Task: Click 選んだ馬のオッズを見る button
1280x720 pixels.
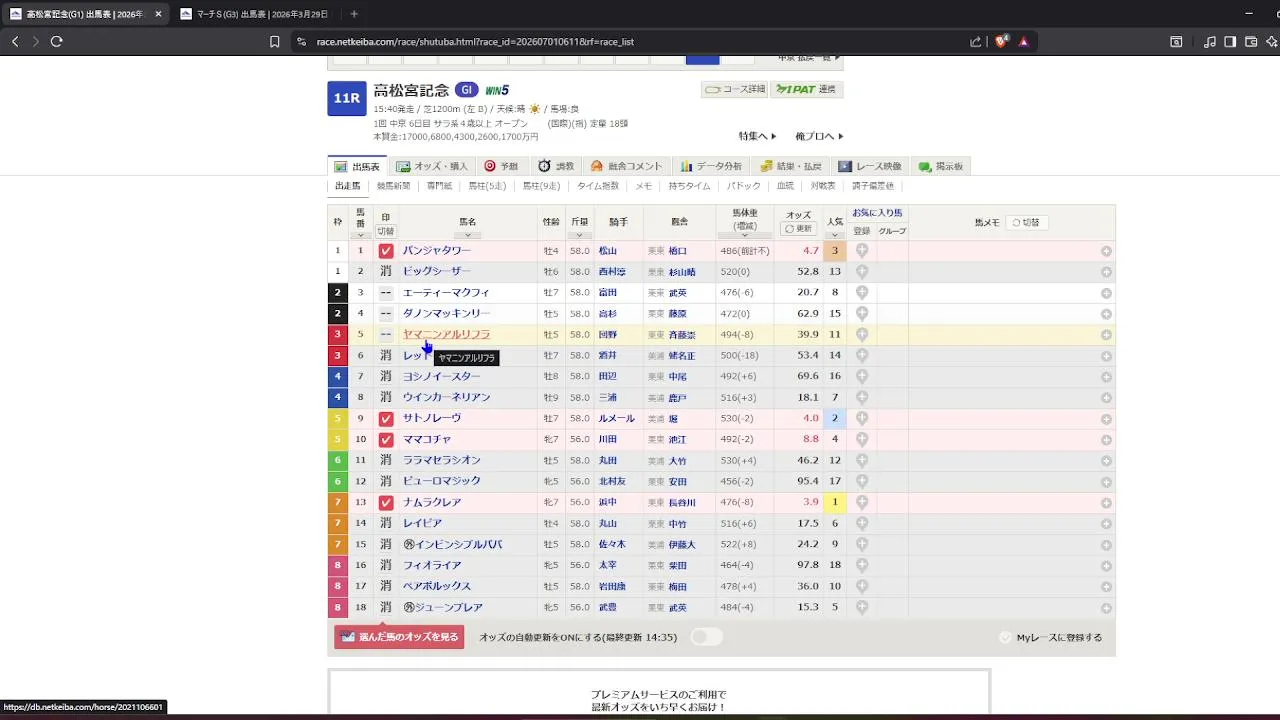Action: coord(399,637)
